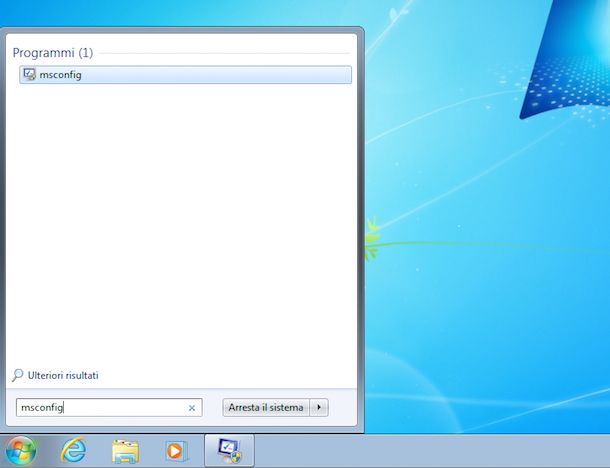Click the Windows Start orb
The height and width of the screenshot is (468, 610).
(21, 451)
